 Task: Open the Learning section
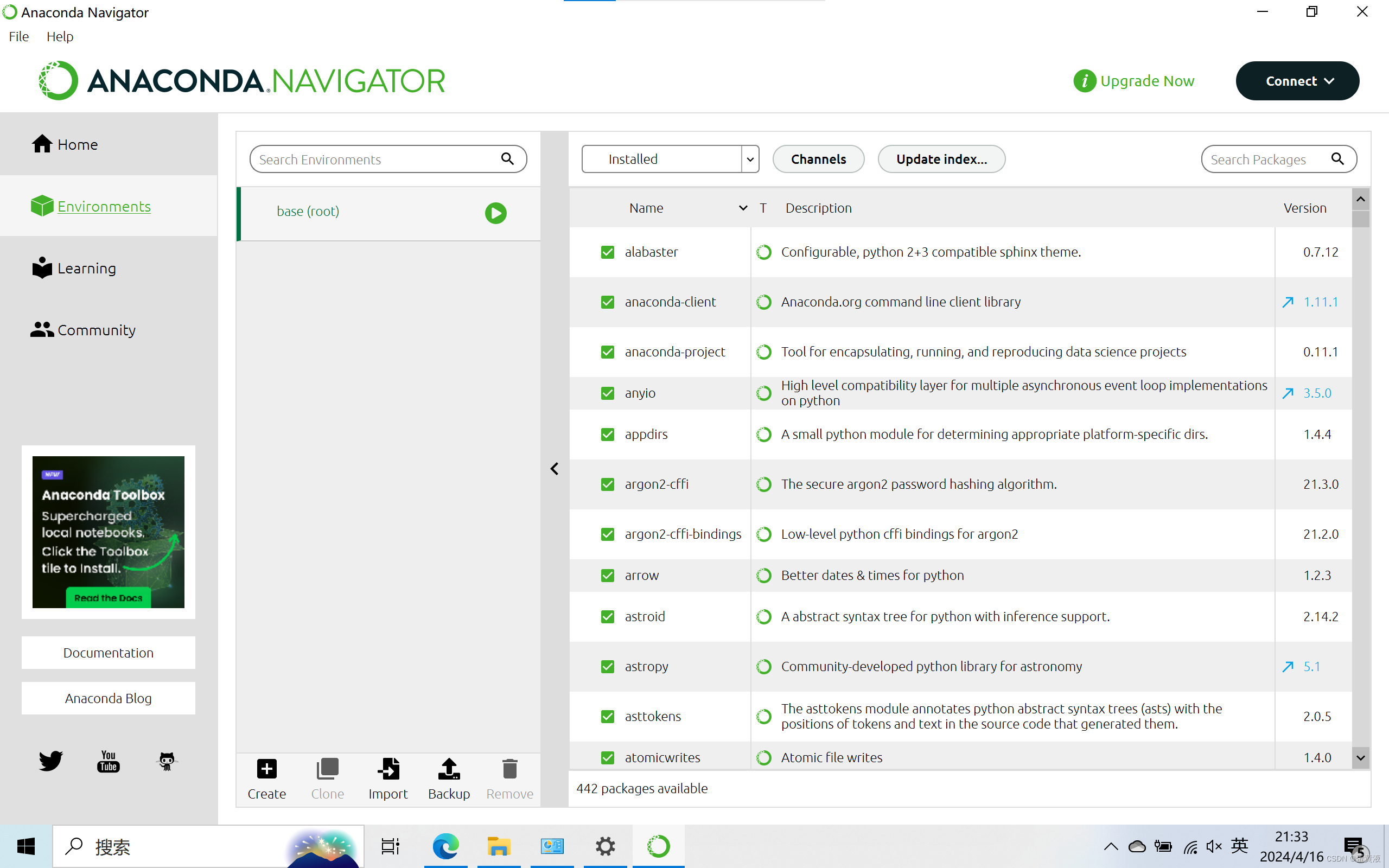pos(73,268)
